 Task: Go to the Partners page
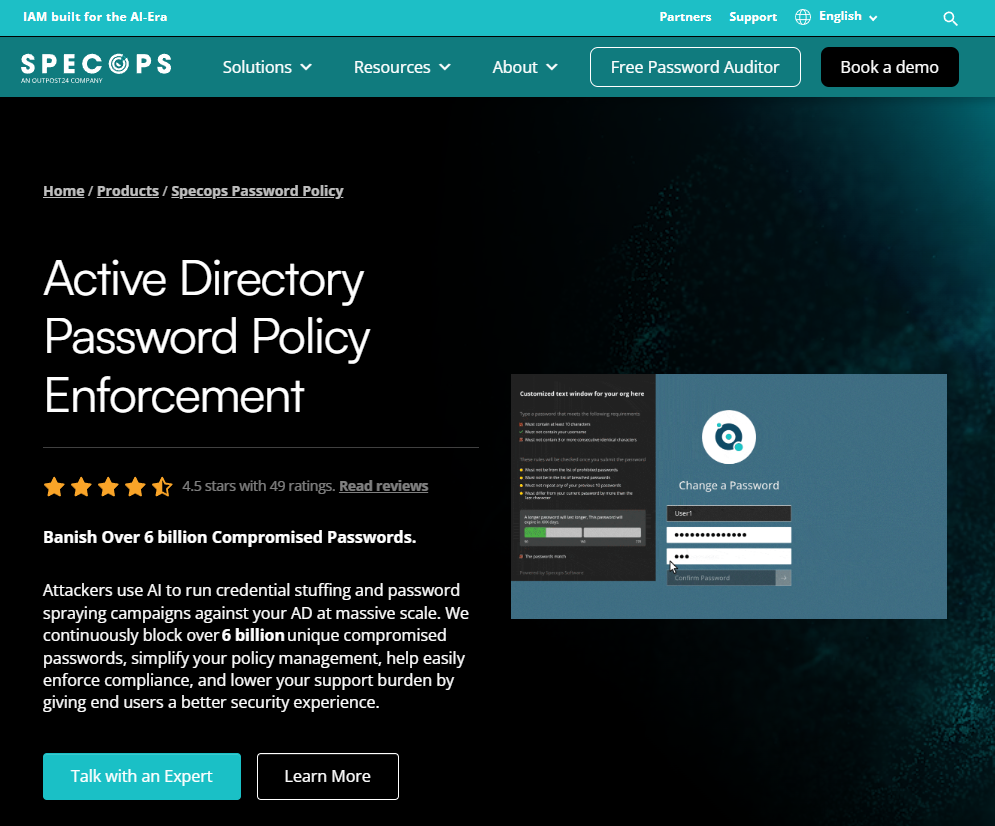pyautogui.click(x=685, y=17)
